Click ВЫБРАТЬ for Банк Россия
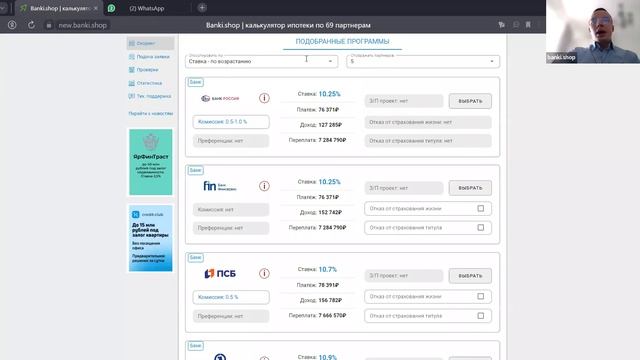The image size is (640, 360). coord(470,101)
